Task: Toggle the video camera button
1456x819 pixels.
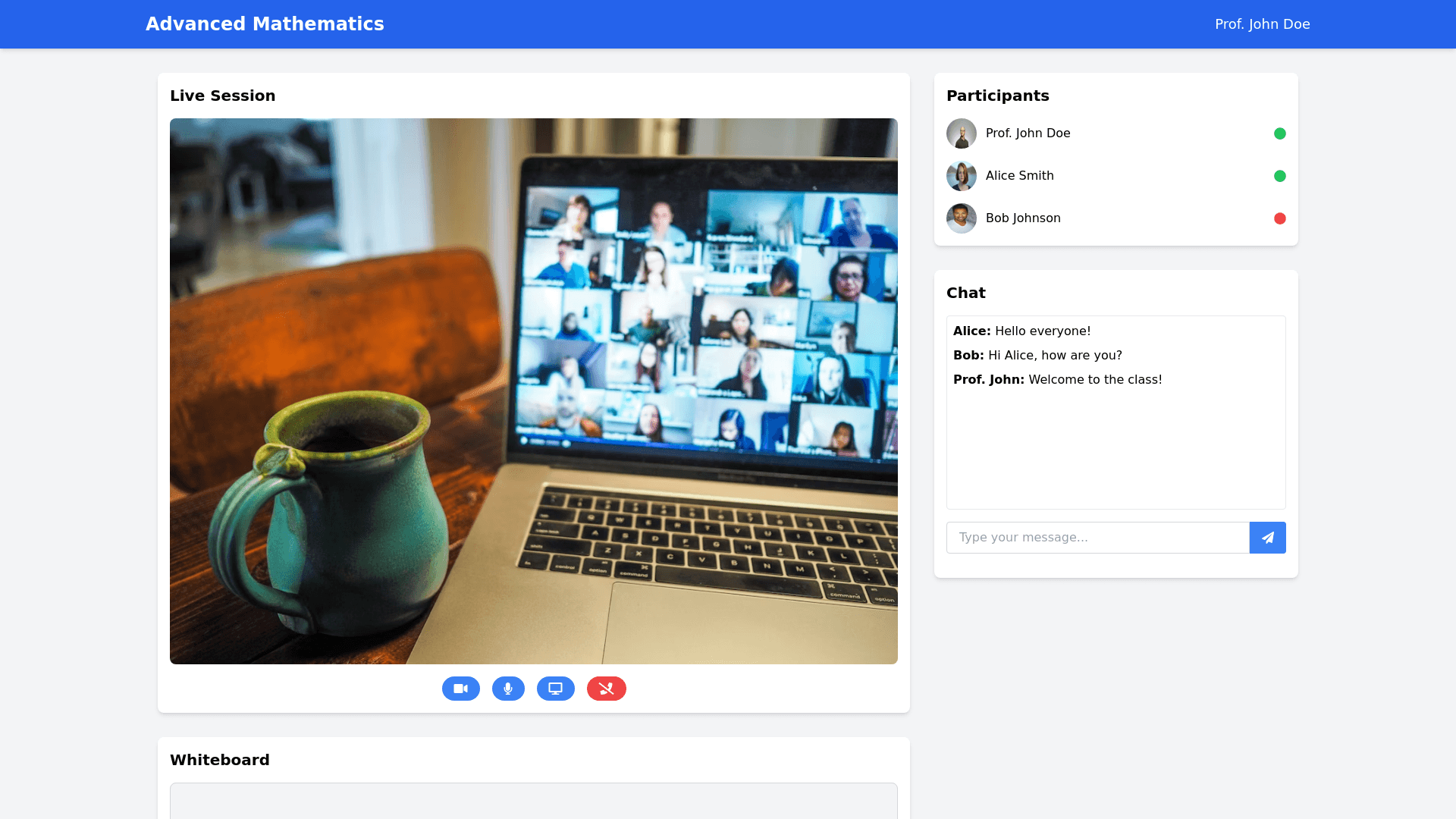Action: tap(460, 689)
